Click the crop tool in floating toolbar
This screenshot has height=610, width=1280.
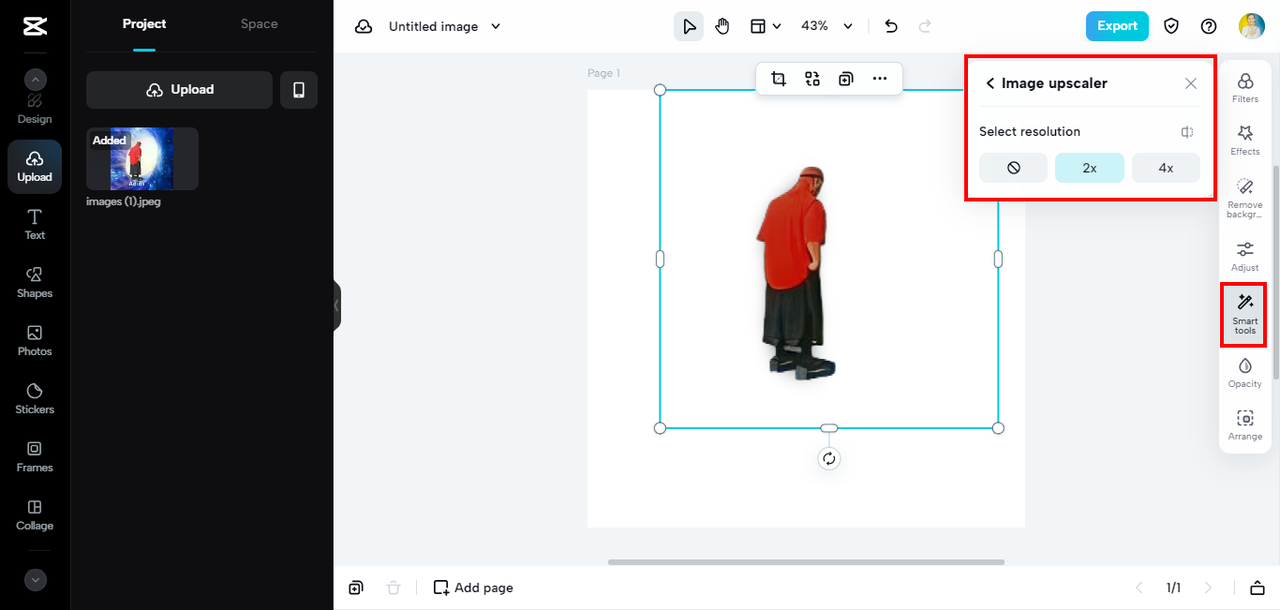click(x=778, y=79)
